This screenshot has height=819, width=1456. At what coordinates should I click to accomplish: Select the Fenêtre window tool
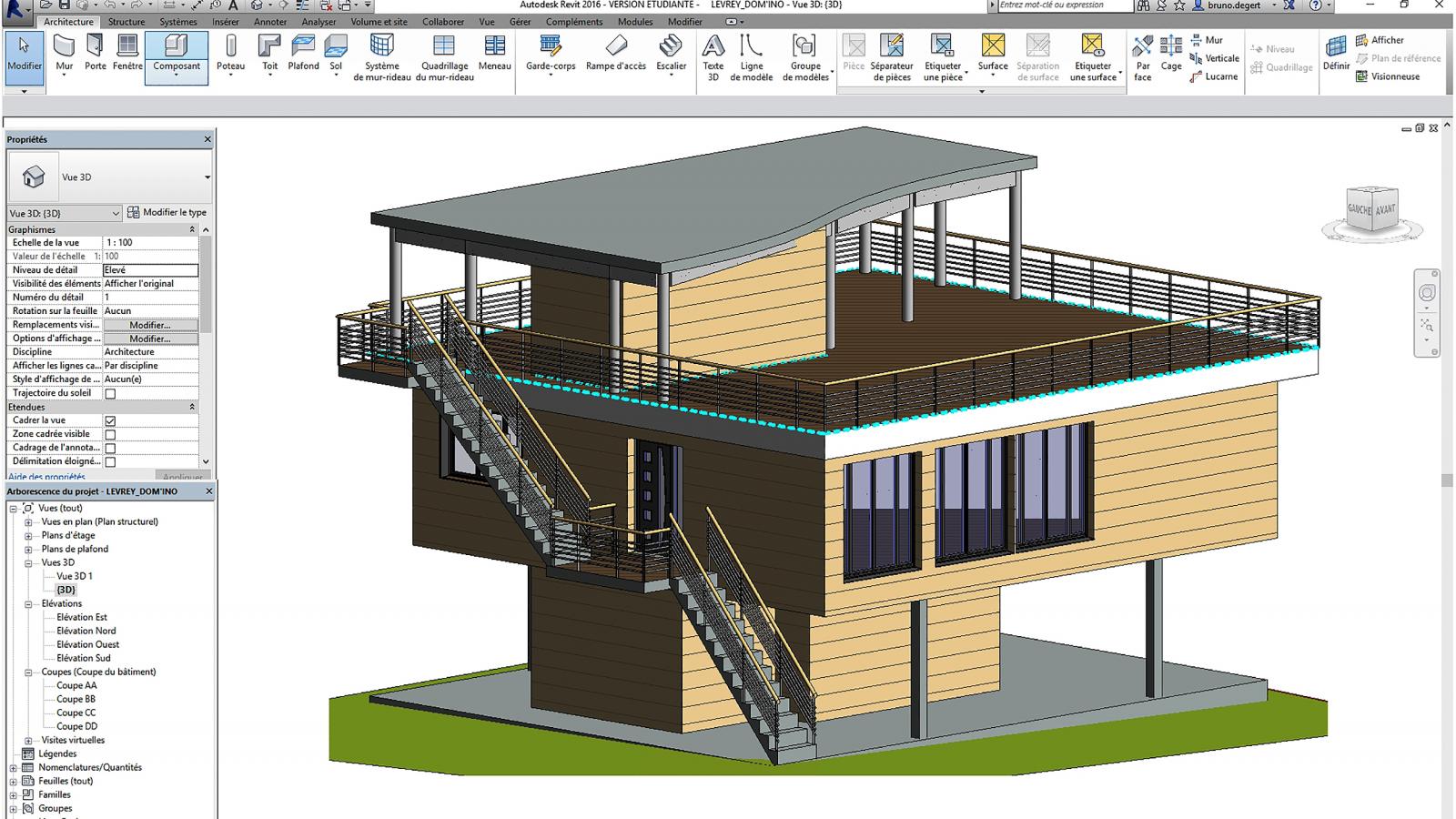pos(127,54)
